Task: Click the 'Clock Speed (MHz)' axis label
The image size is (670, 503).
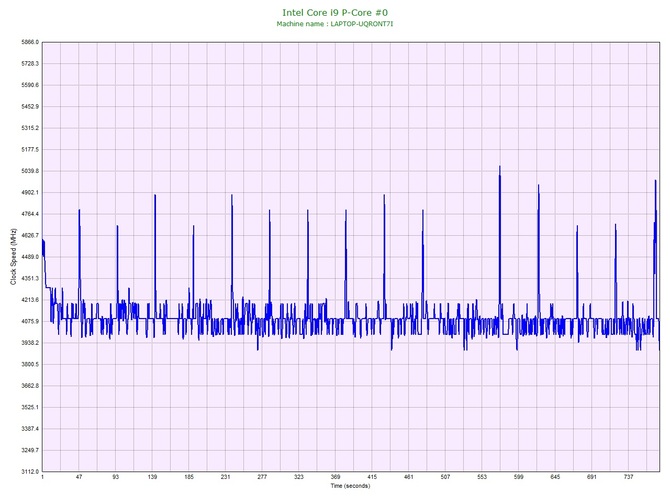Action: click(x=13, y=256)
